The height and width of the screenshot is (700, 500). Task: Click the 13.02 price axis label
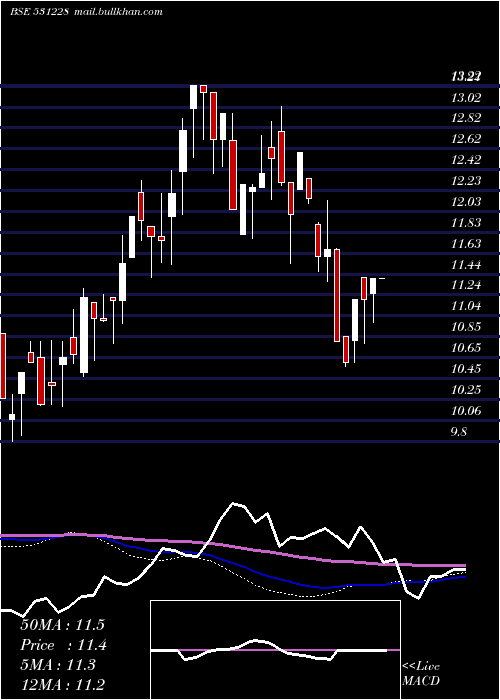(466, 97)
